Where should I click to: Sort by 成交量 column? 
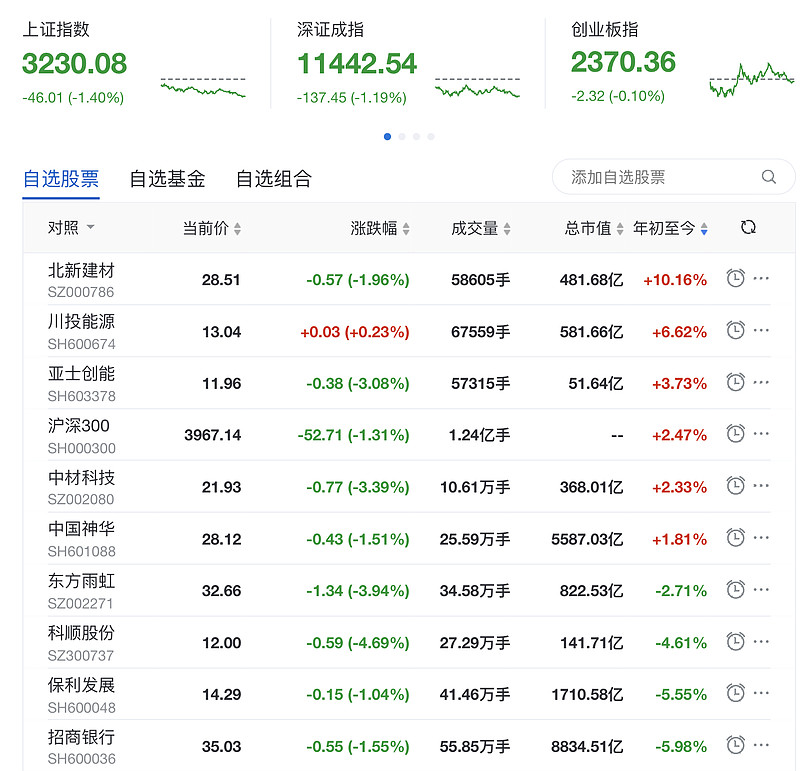[481, 228]
